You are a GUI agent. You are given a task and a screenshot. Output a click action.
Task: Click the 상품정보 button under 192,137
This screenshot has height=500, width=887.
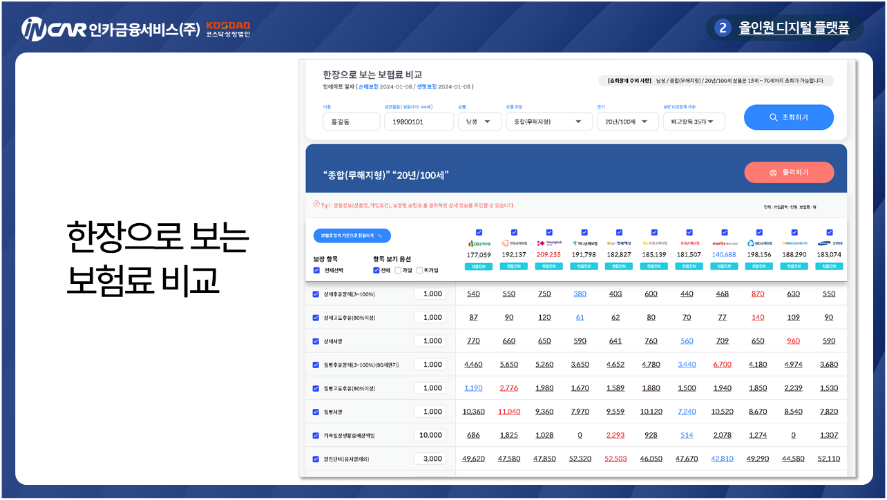[x=514, y=266]
